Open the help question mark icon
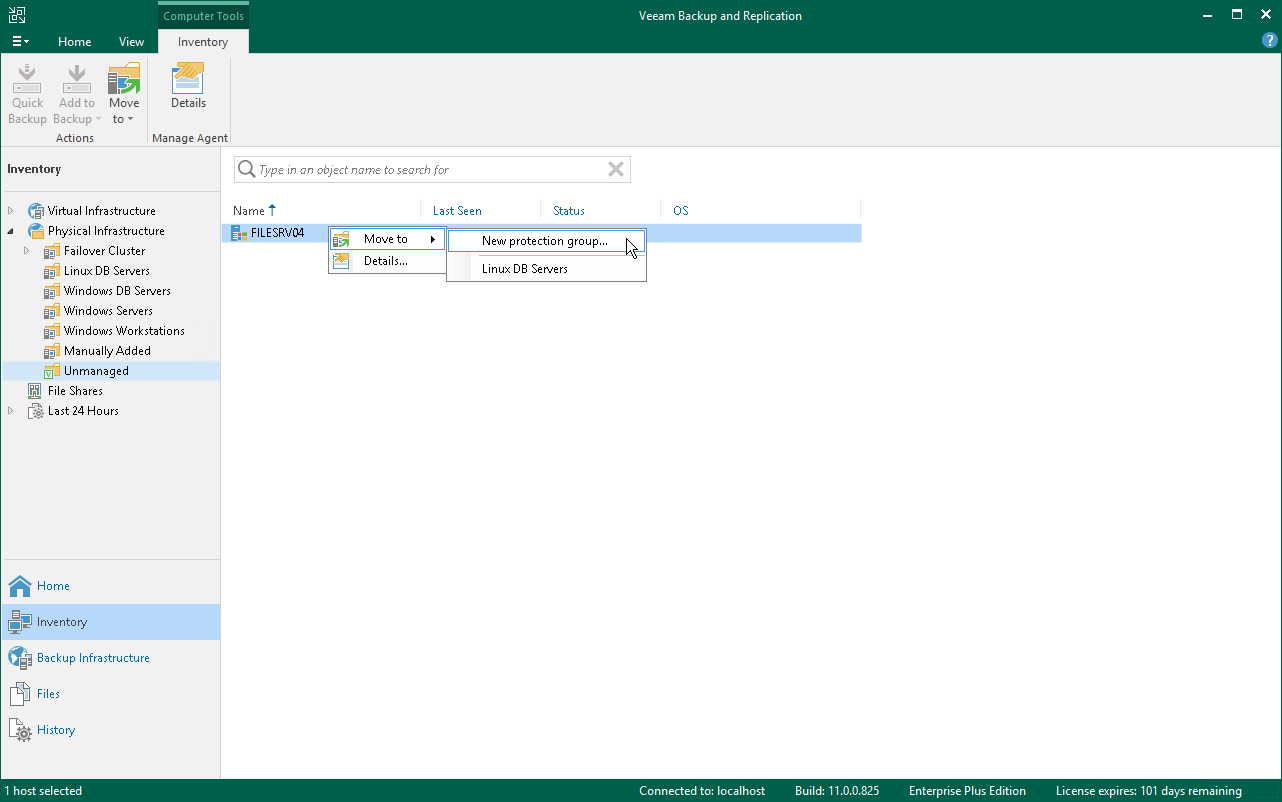Screen dimensions: 1282x802 pos(1270,41)
